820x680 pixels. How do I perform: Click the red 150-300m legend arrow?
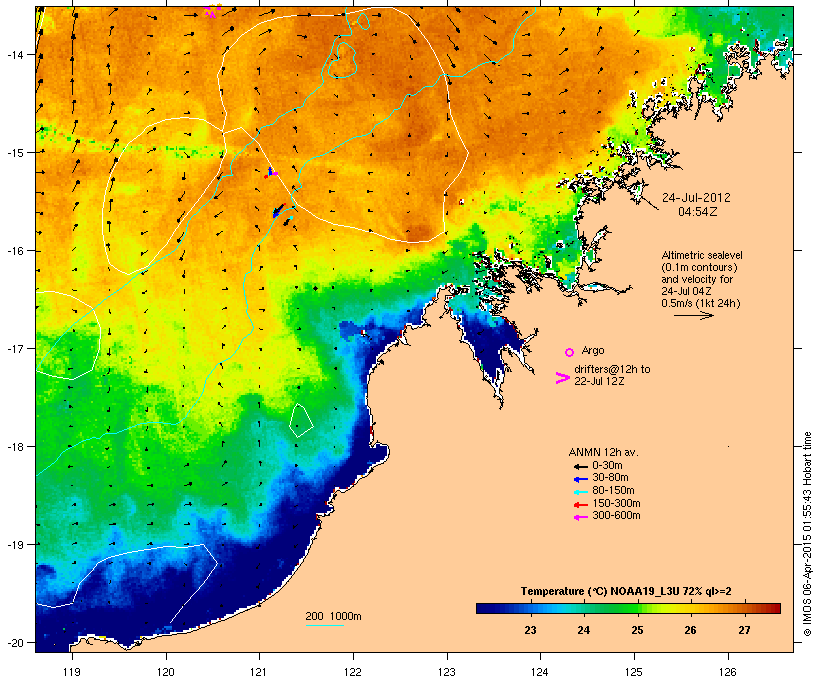(x=580, y=504)
